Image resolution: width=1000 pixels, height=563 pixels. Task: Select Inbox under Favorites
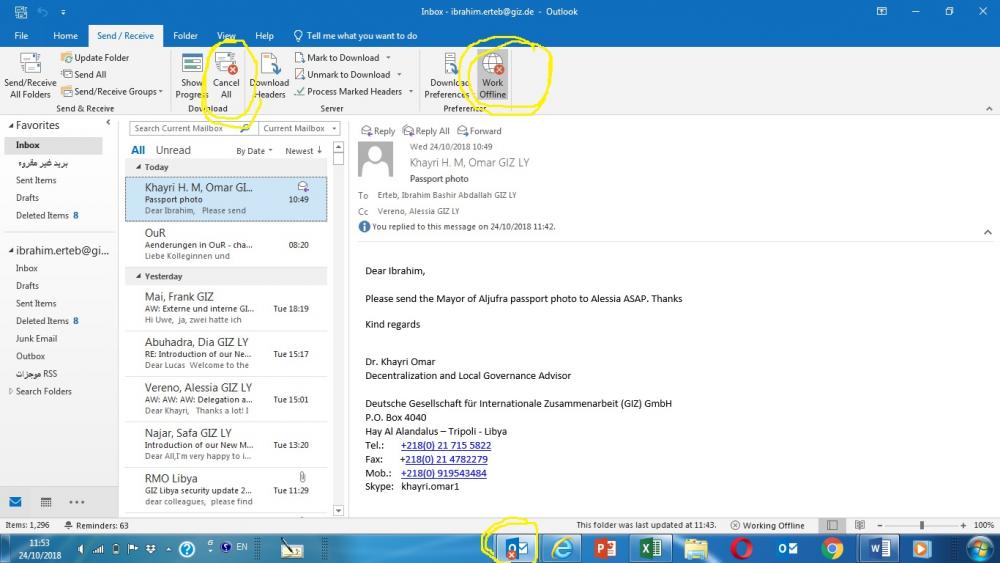click(54, 145)
